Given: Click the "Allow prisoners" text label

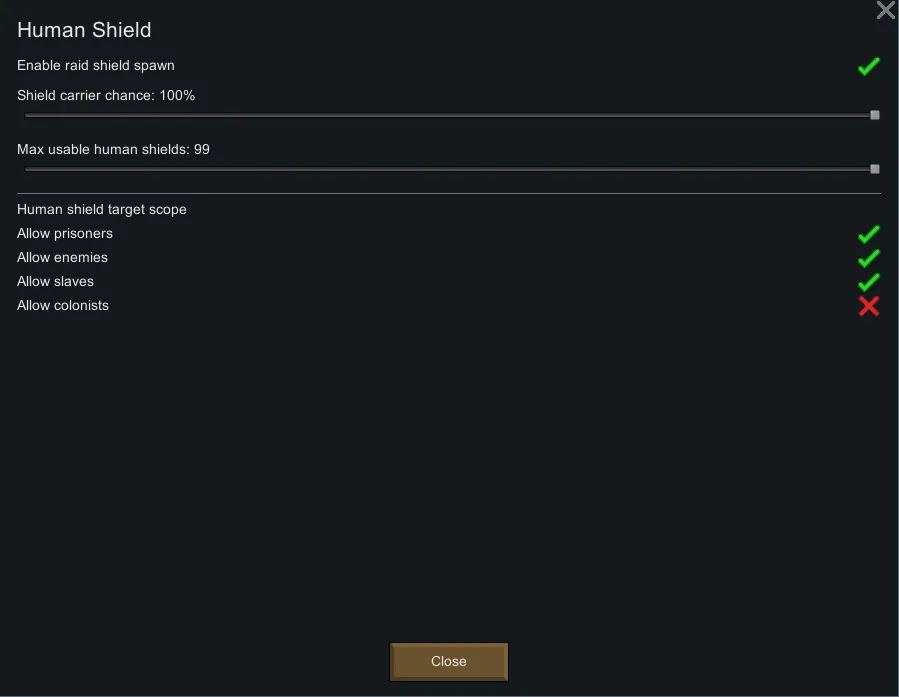Looking at the screenshot, I should click(65, 234).
